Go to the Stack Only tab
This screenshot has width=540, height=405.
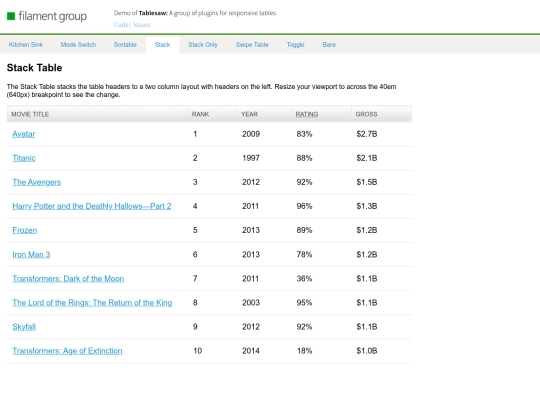[203, 44]
